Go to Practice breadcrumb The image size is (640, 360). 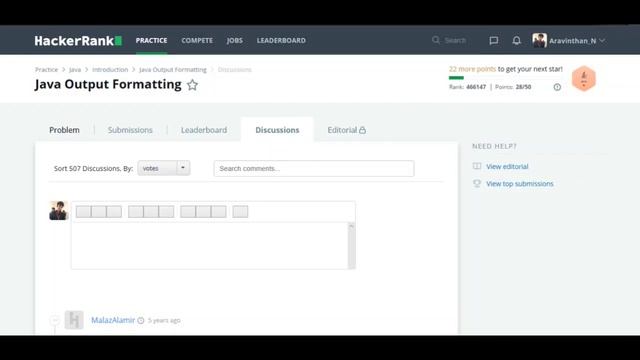47,70
